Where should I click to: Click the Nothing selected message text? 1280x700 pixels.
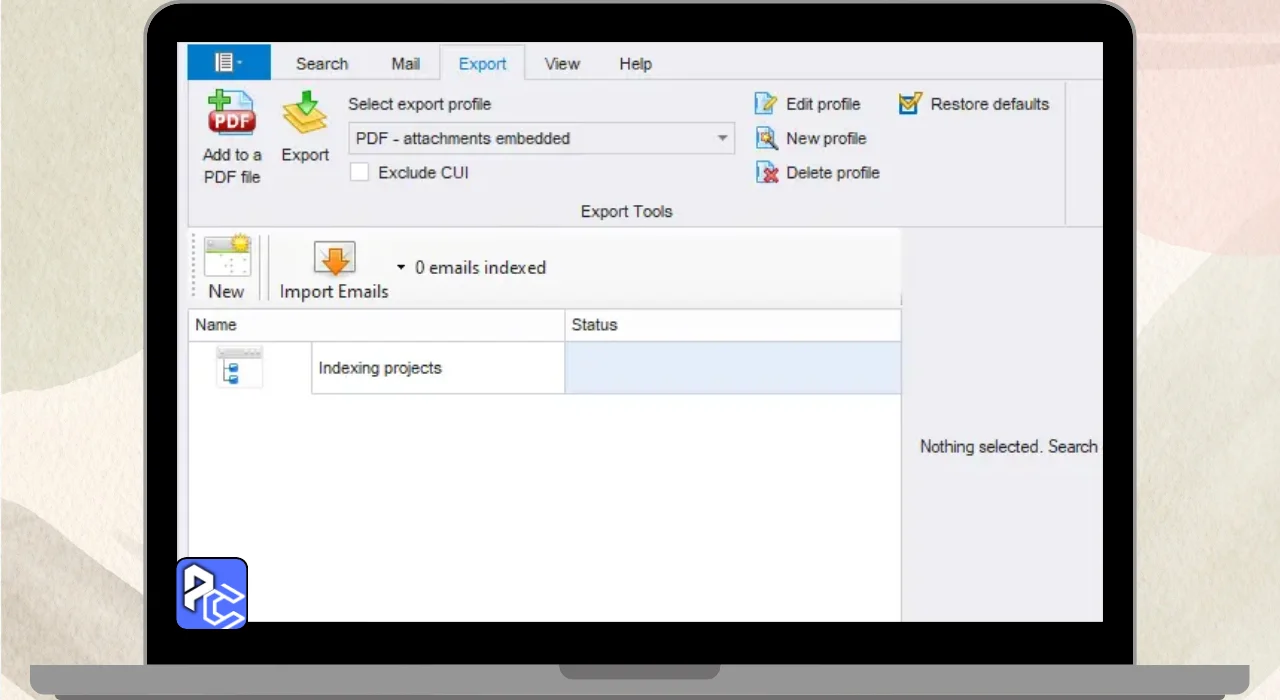click(1009, 447)
